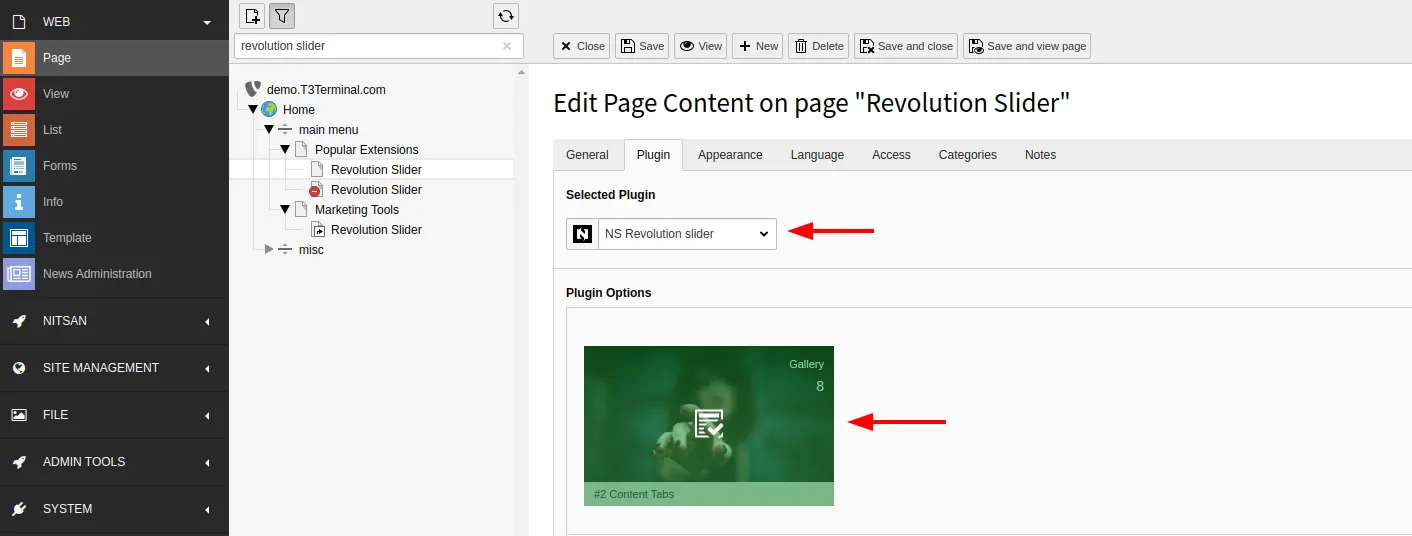Click the WEB section document icon
Image resolution: width=1412 pixels, height=536 pixels.
pyautogui.click(x=18, y=20)
